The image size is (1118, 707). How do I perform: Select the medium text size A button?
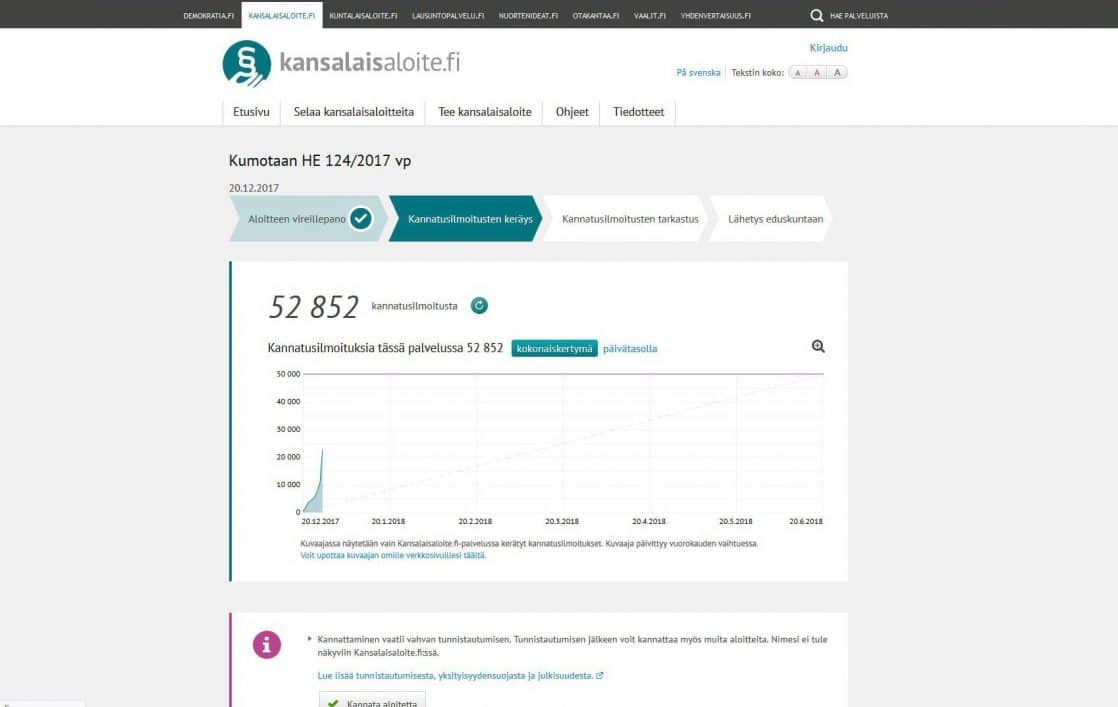tap(817, 73)
